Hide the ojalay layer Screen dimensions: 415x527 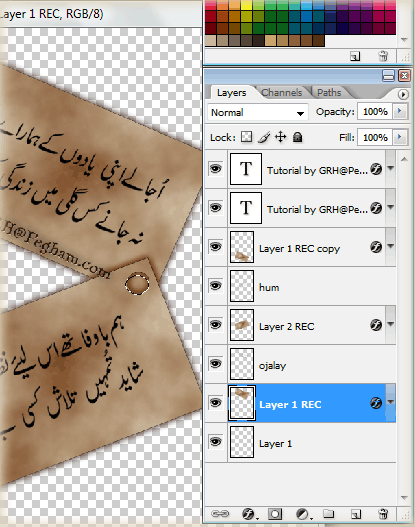click(x=215, y=364)
